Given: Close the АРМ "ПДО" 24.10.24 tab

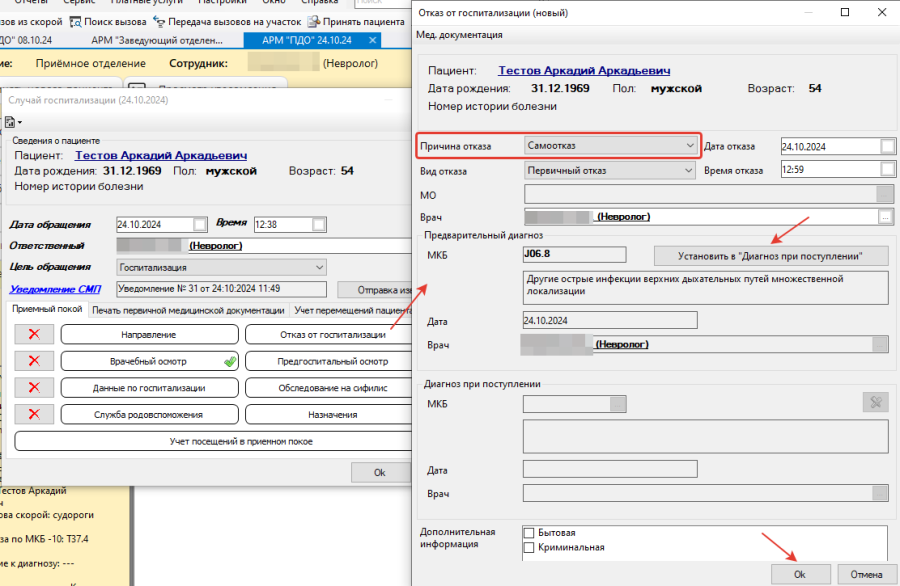Looking at the screenshot, I should pos(373,40).
